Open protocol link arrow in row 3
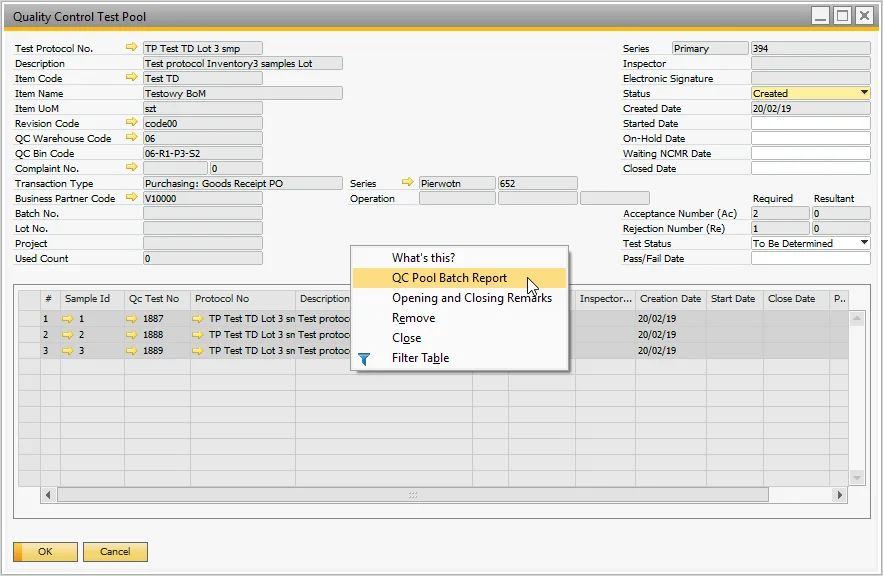 198,351
